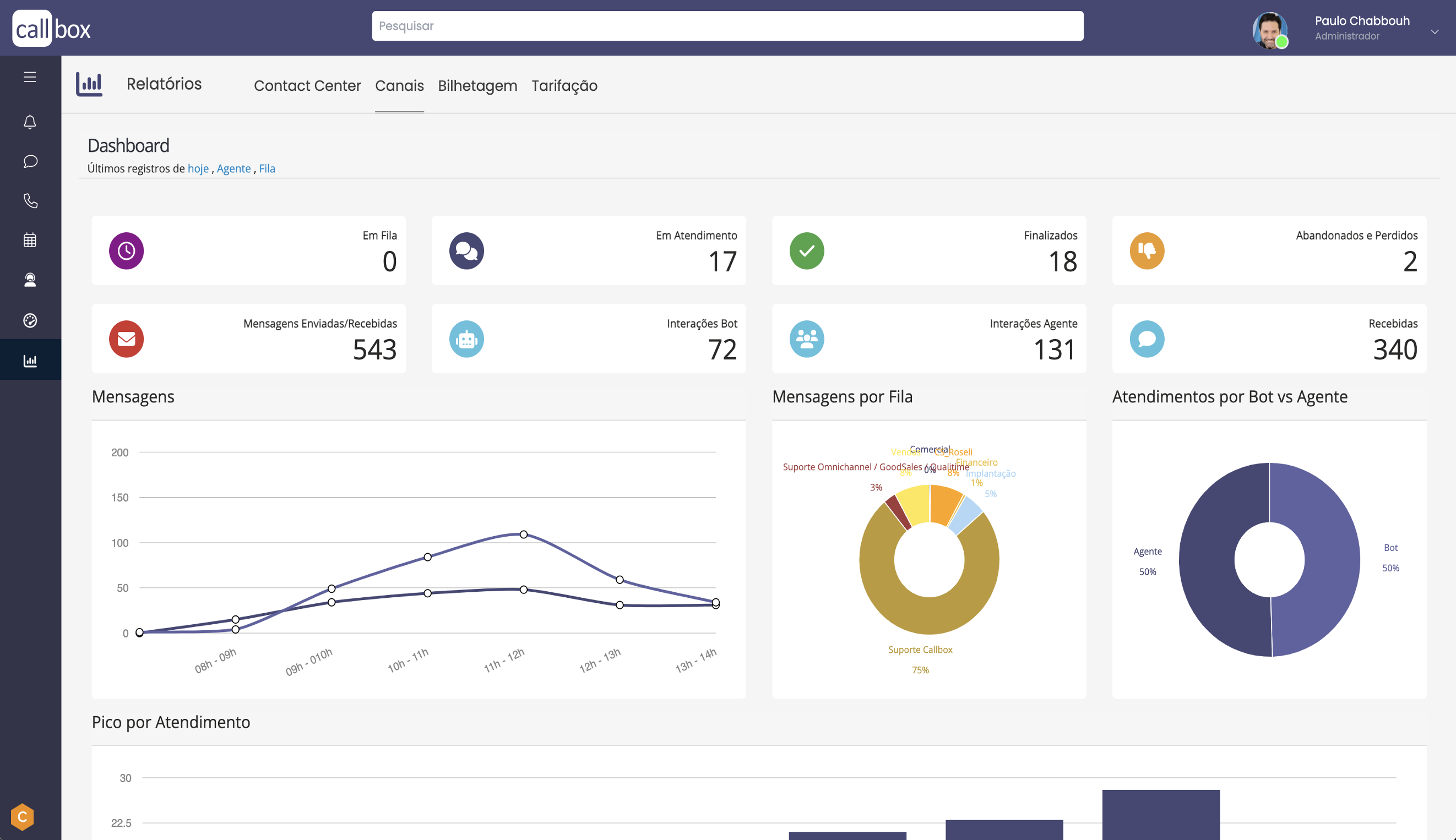Open the notifications bell icon
The height and width of the screenshot is (840, 1456).
(30, 122)
